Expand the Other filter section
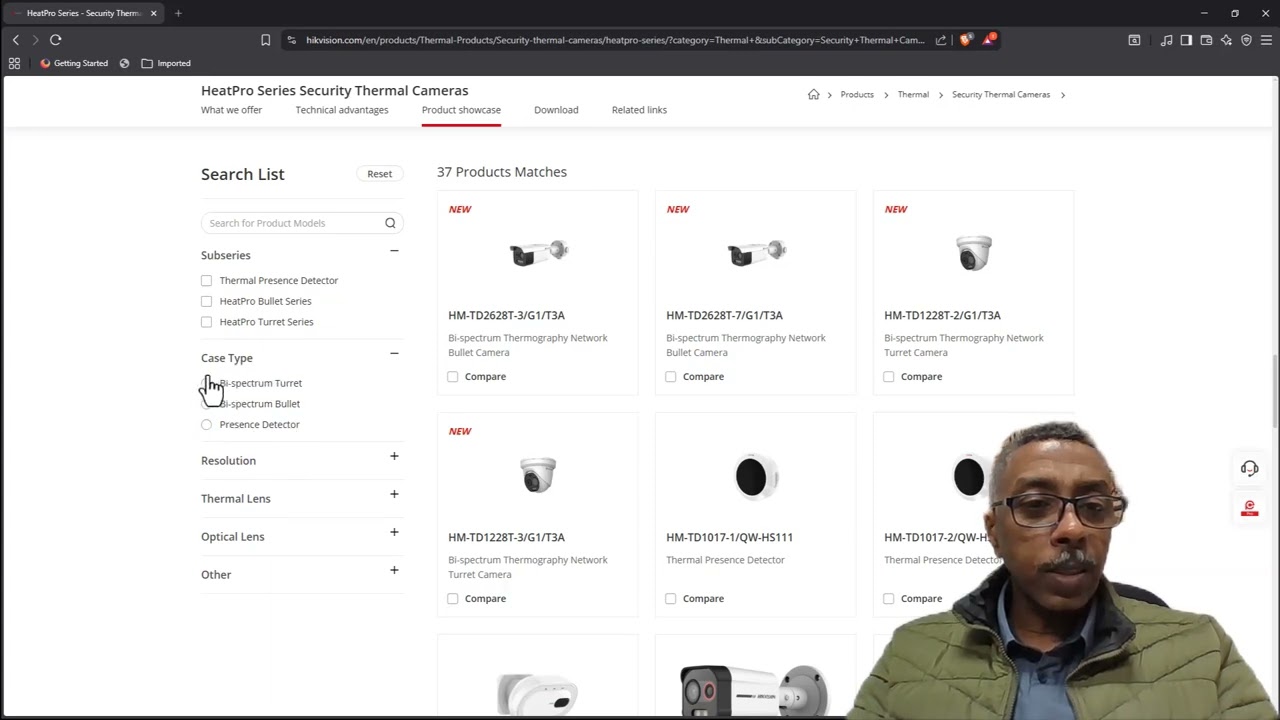This screenshot has height=720, width=1280. 394,570
